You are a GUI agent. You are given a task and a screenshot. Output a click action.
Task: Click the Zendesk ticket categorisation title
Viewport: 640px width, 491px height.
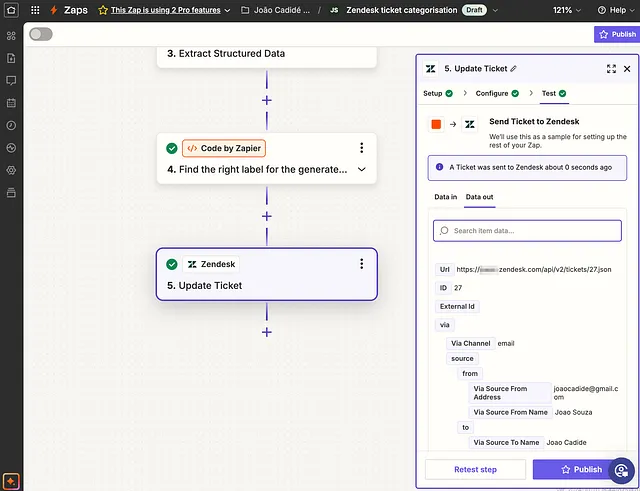tap(402, 10)
